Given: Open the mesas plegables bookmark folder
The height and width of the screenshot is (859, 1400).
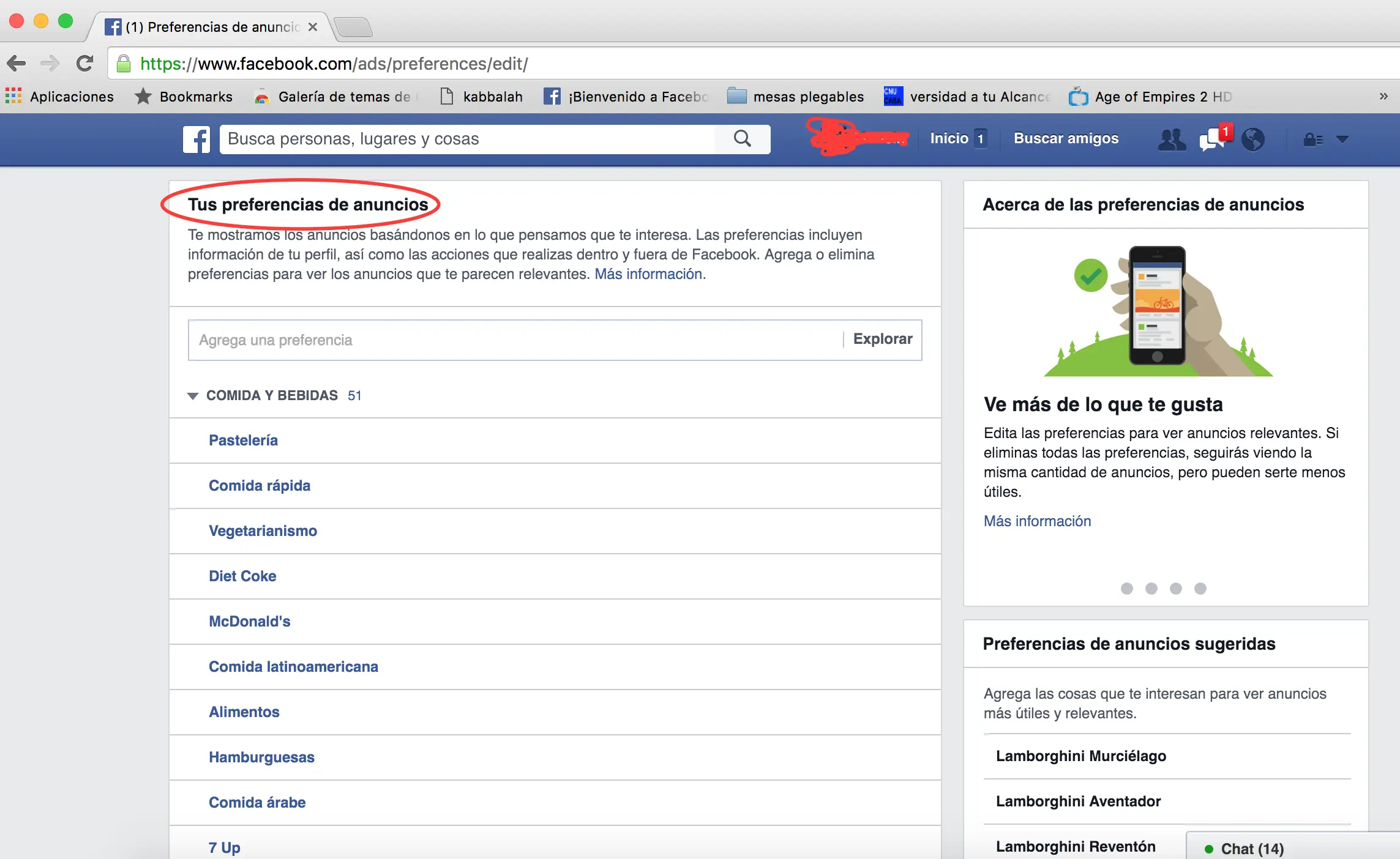Looking at the screenshot, I should pyautogui.click(x=795, y=97).
